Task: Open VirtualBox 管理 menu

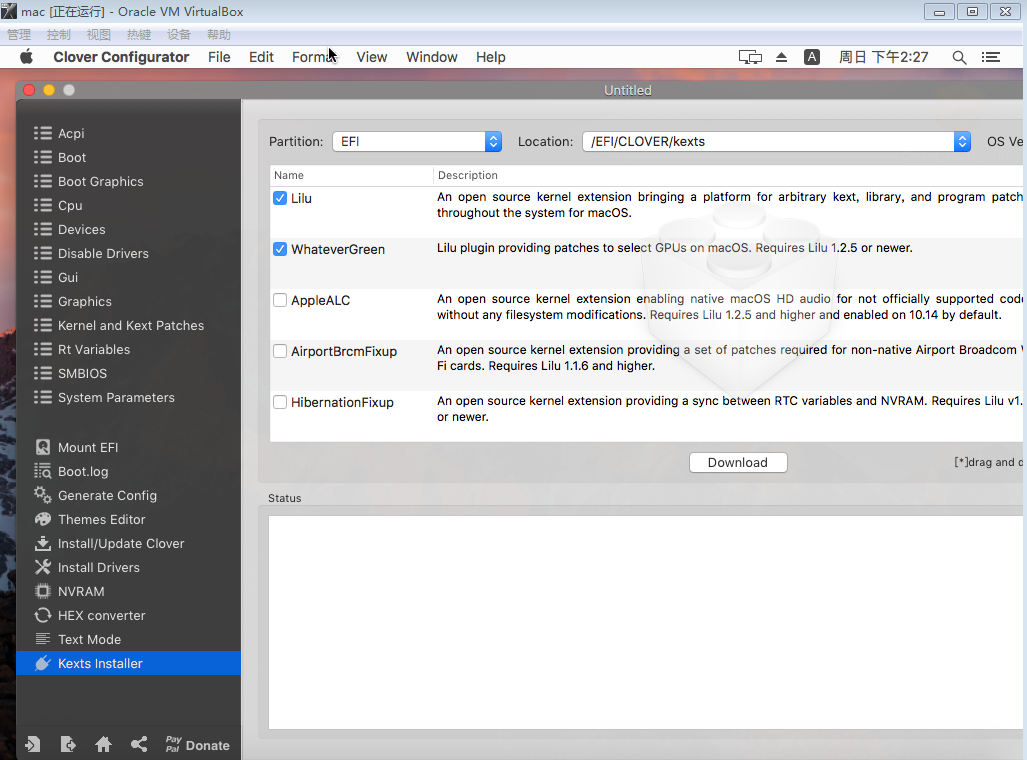Action: tap(19, 35)
